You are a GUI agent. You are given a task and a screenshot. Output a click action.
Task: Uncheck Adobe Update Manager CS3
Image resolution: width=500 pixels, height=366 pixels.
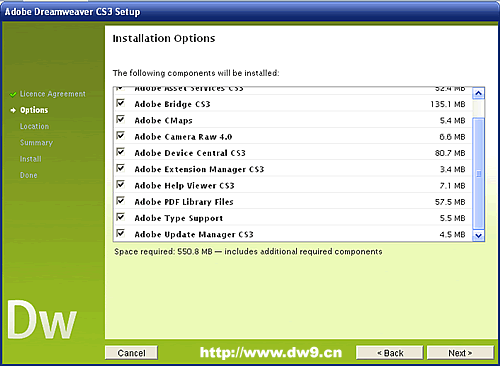click(120, 233)
